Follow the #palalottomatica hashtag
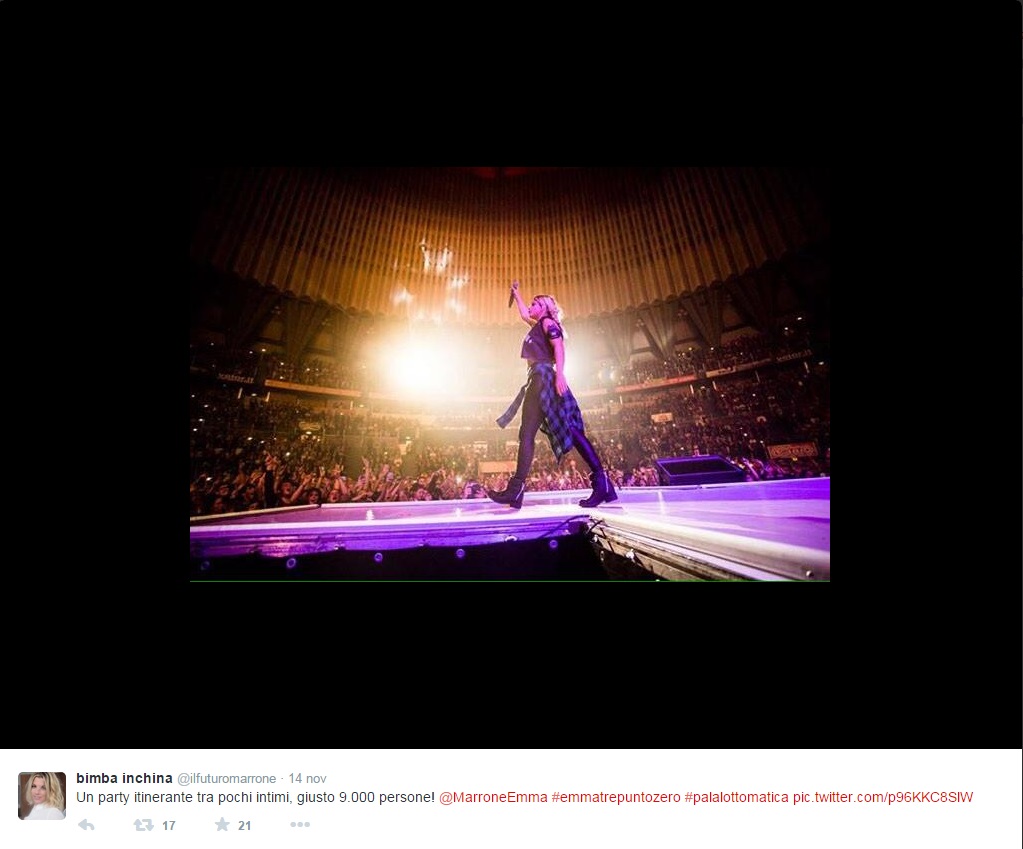Screen dimensions: 1023x849 736,797
